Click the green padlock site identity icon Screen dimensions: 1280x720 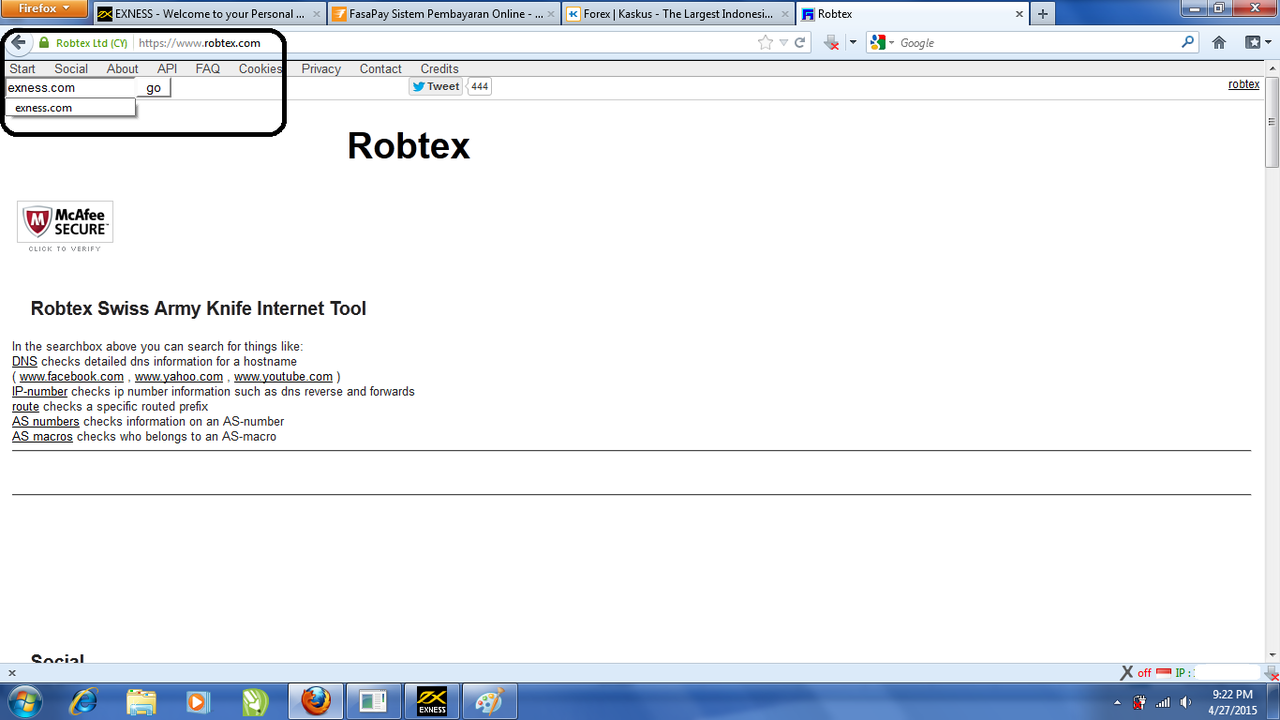coord(44,43)
